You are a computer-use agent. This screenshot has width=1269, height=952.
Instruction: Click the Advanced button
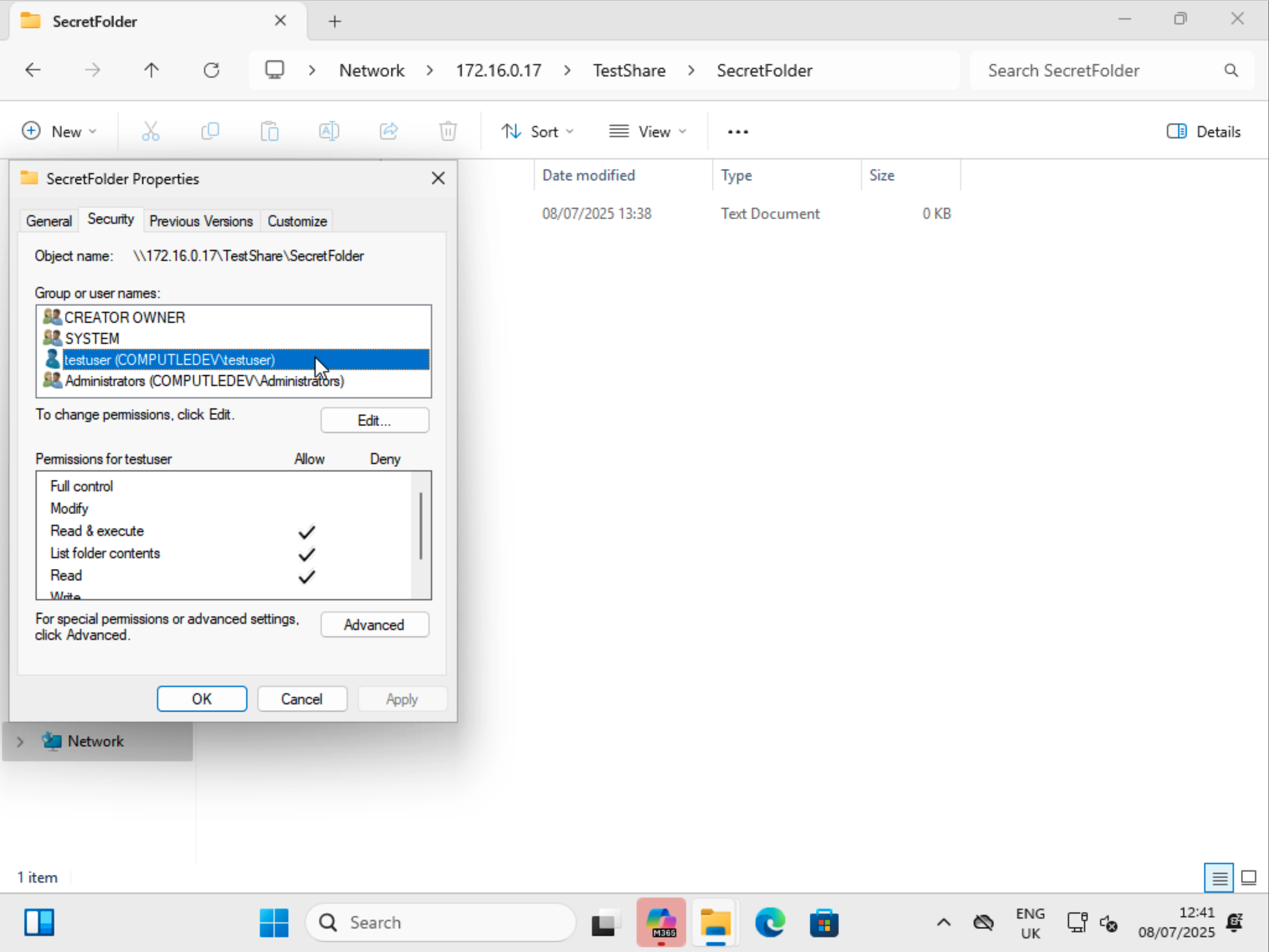click(x=374, y=624)
